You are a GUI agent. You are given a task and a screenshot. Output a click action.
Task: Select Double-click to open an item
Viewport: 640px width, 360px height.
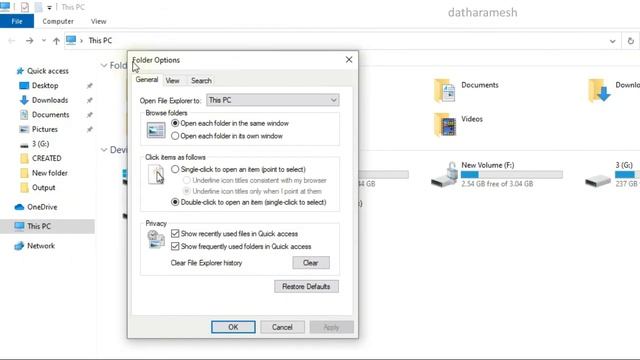pyautogui.click(x=175, y=202)
